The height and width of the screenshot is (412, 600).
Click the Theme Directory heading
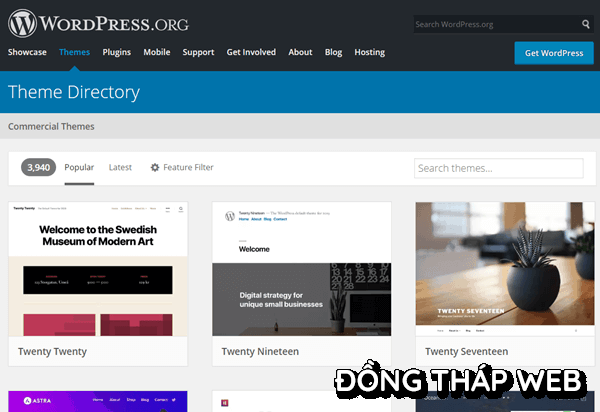point(74,92)
